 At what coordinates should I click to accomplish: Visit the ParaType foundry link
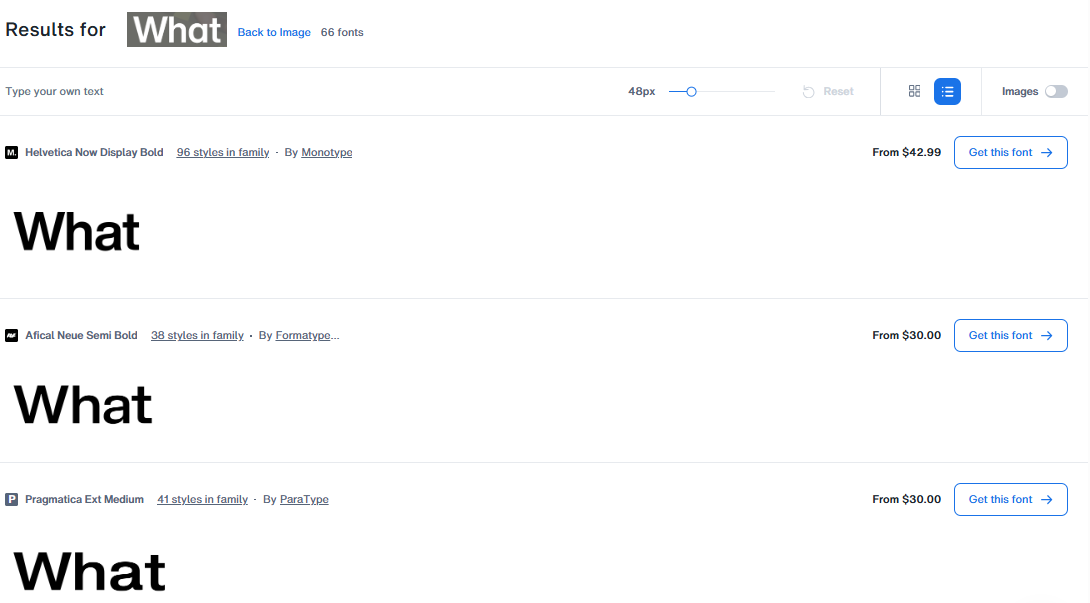click(x=304, y=499)
